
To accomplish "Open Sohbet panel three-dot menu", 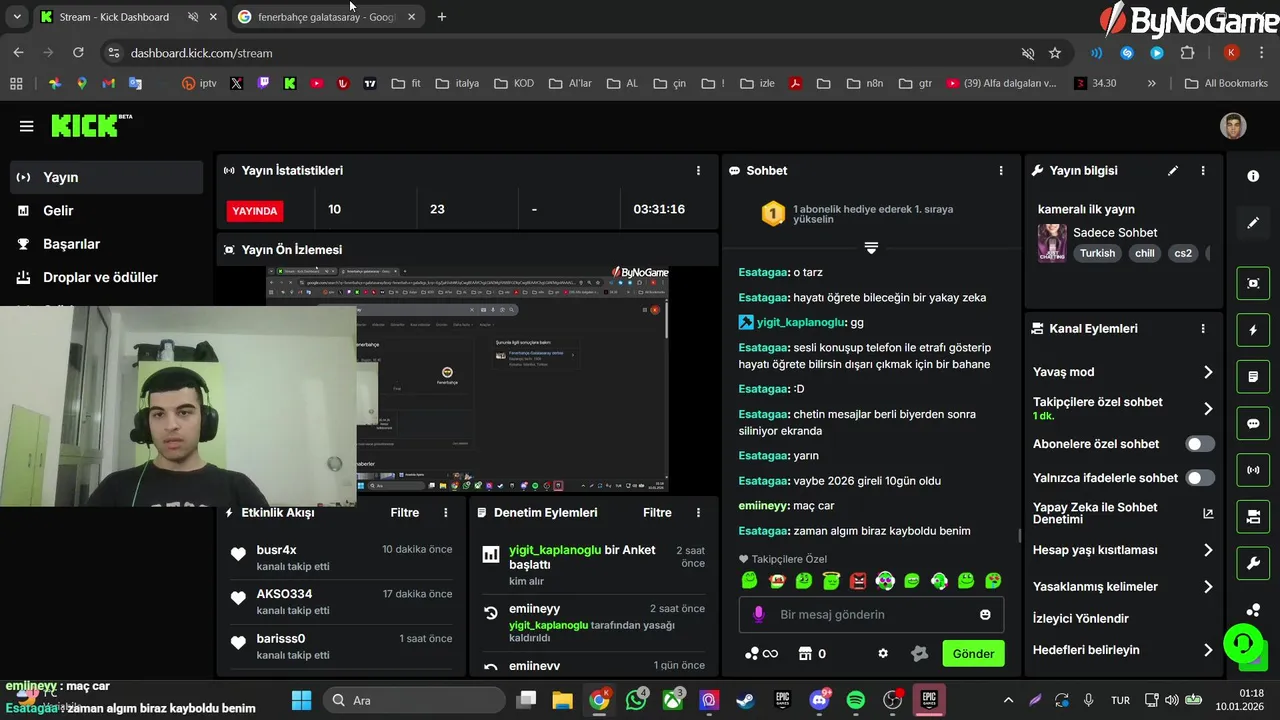I will 1001,171.
